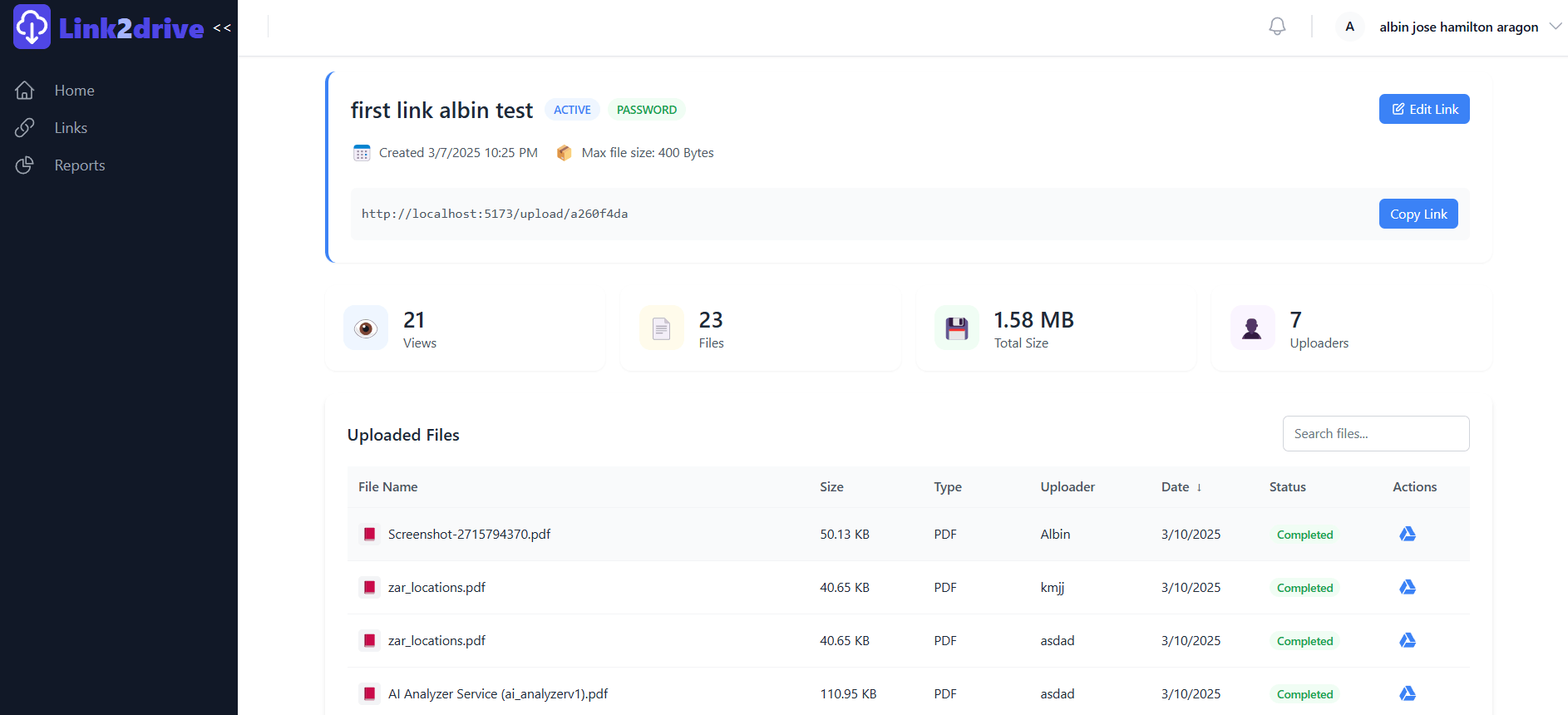Click the PDF icon beside Screenshot-2715794370.pdf
Viewport: 1568px width, 715px height.
[370, 534]
